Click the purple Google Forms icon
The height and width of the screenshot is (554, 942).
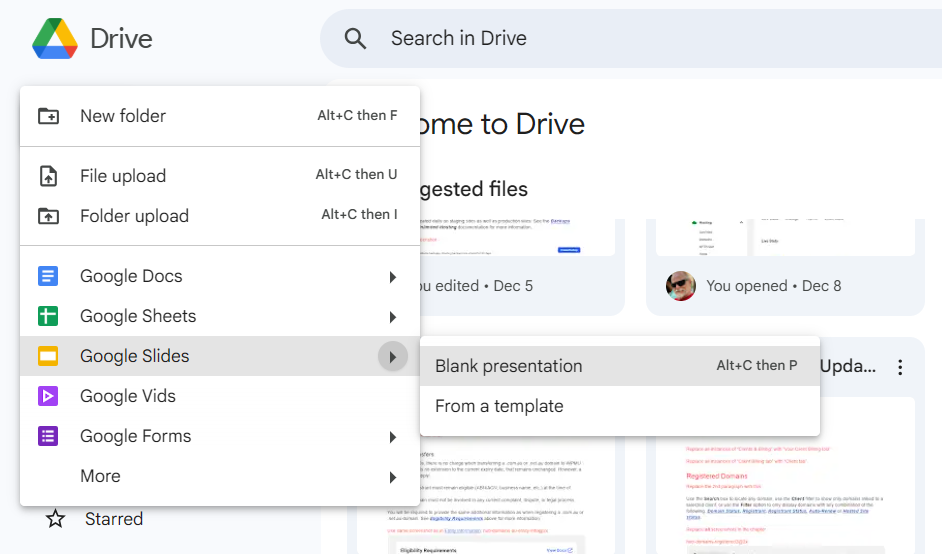48,436
